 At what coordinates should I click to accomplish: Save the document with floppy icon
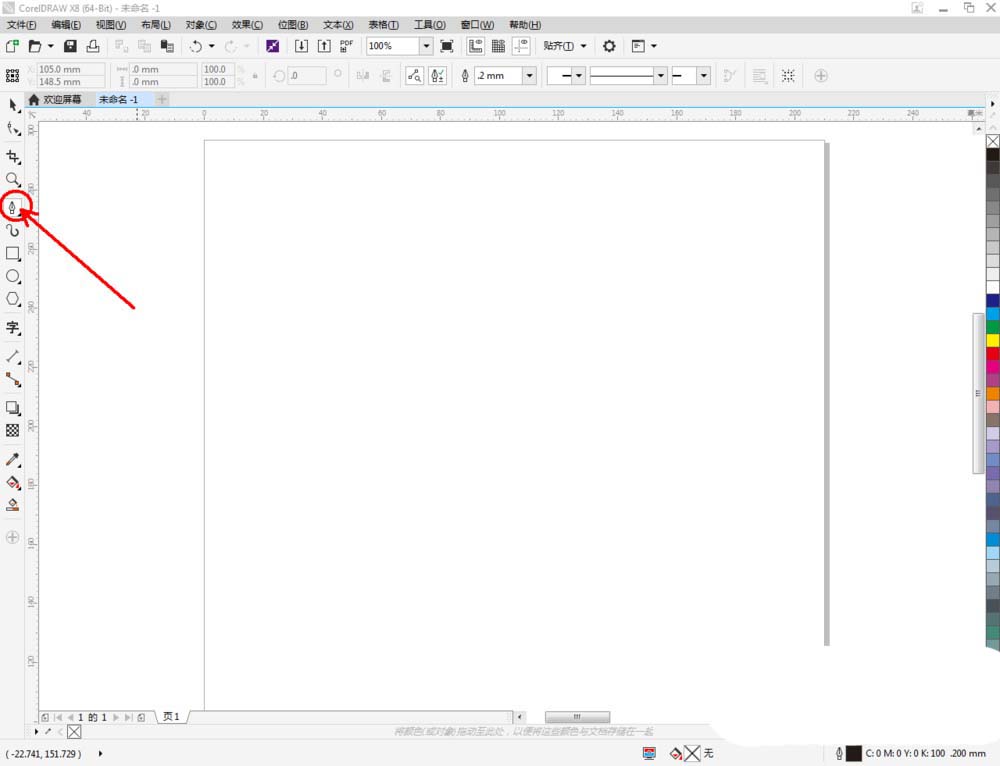click(70, 46)
